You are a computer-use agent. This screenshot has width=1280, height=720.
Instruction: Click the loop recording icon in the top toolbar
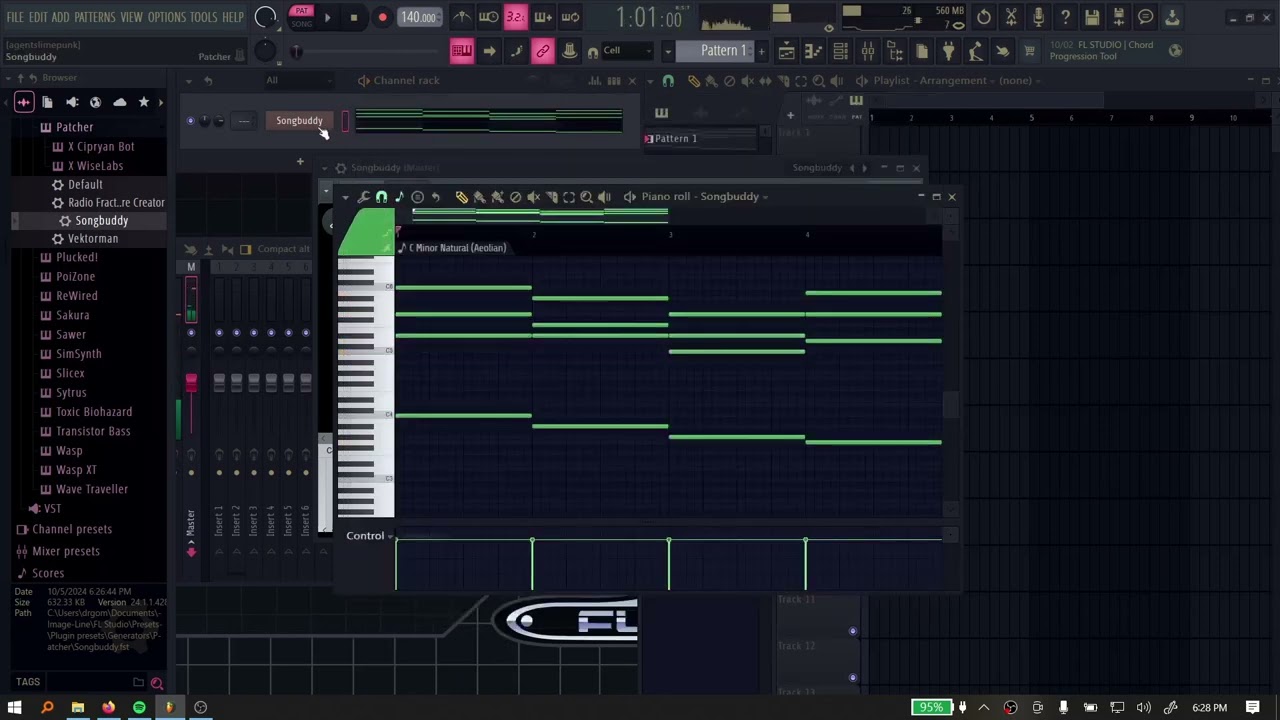click(570, 17)
